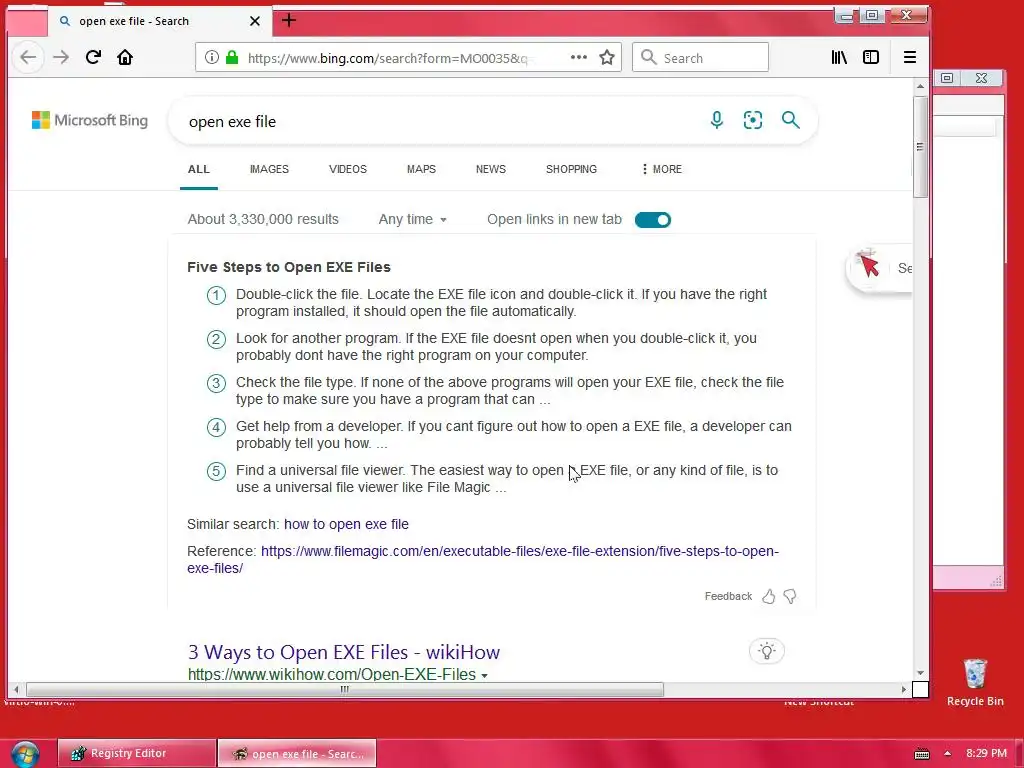Show the sidebars panel
This screenshot has width=1024, height=768.
pos(871,57)
